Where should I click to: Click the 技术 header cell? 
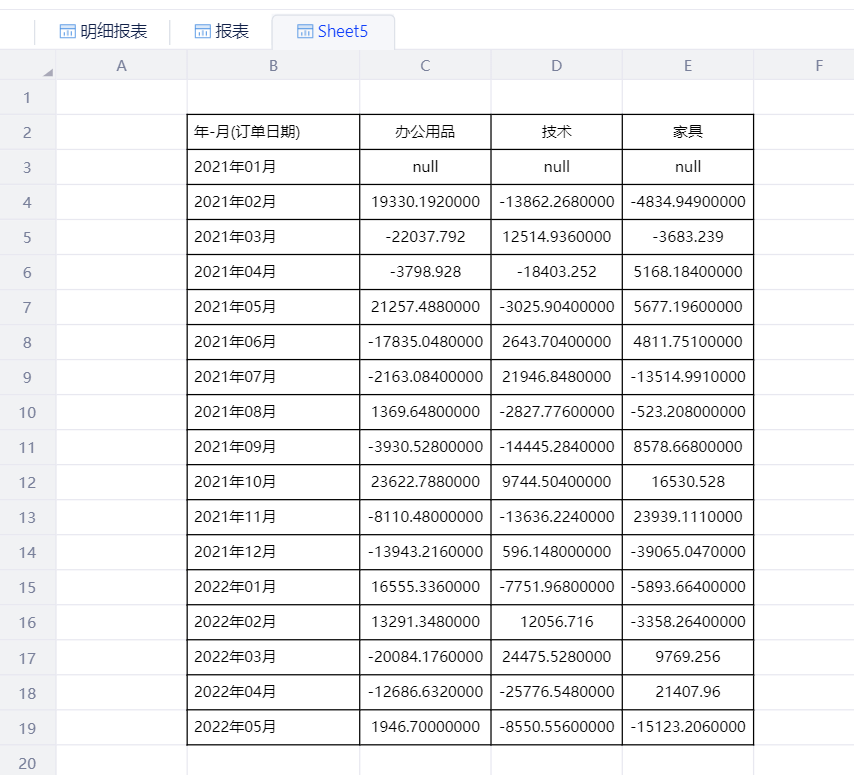pos(557,132)
